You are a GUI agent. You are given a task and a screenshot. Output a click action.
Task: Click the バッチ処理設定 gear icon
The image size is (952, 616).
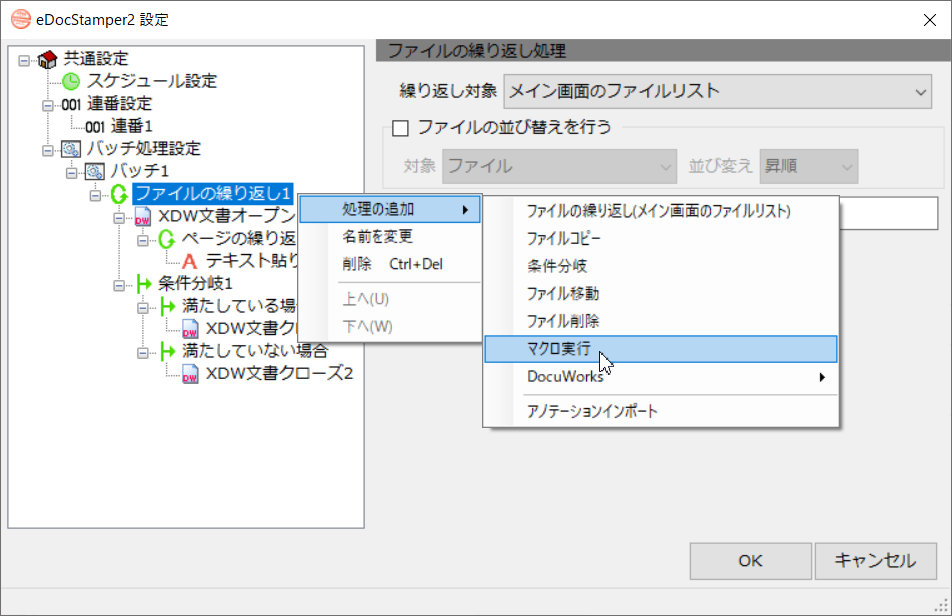[71, 149]
